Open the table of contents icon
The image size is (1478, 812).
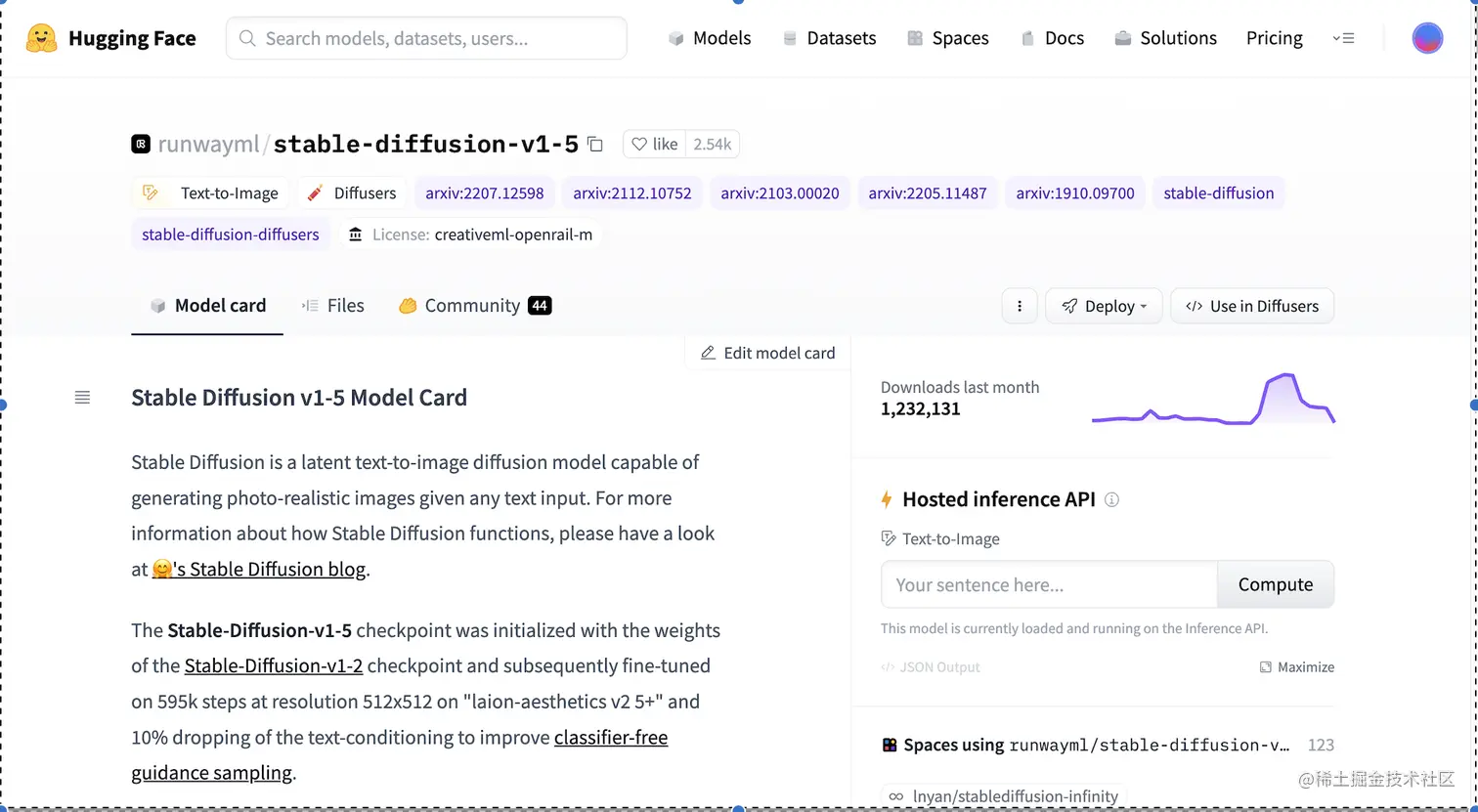[82, 397]
